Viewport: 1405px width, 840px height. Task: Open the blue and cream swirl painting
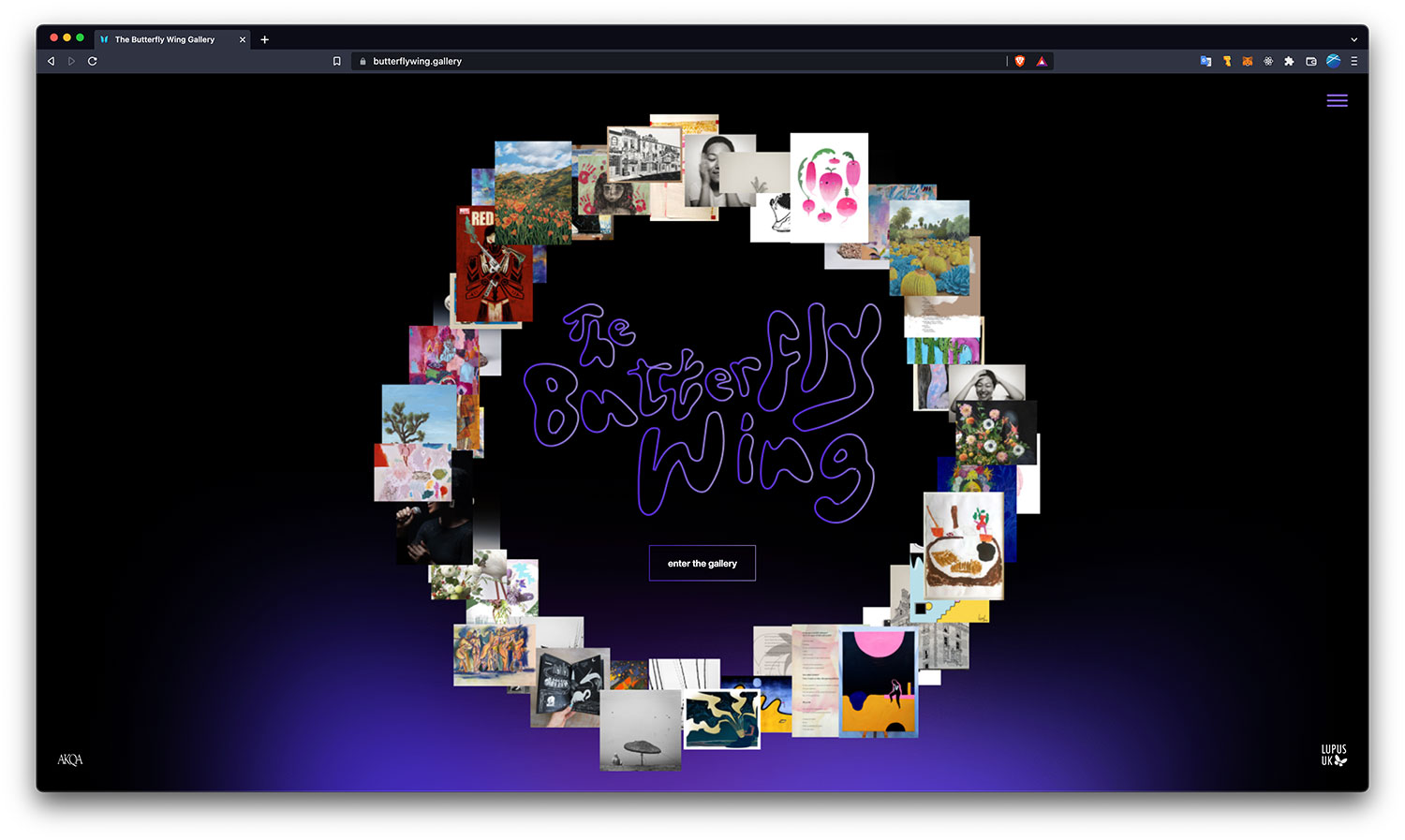click(721, 719)
